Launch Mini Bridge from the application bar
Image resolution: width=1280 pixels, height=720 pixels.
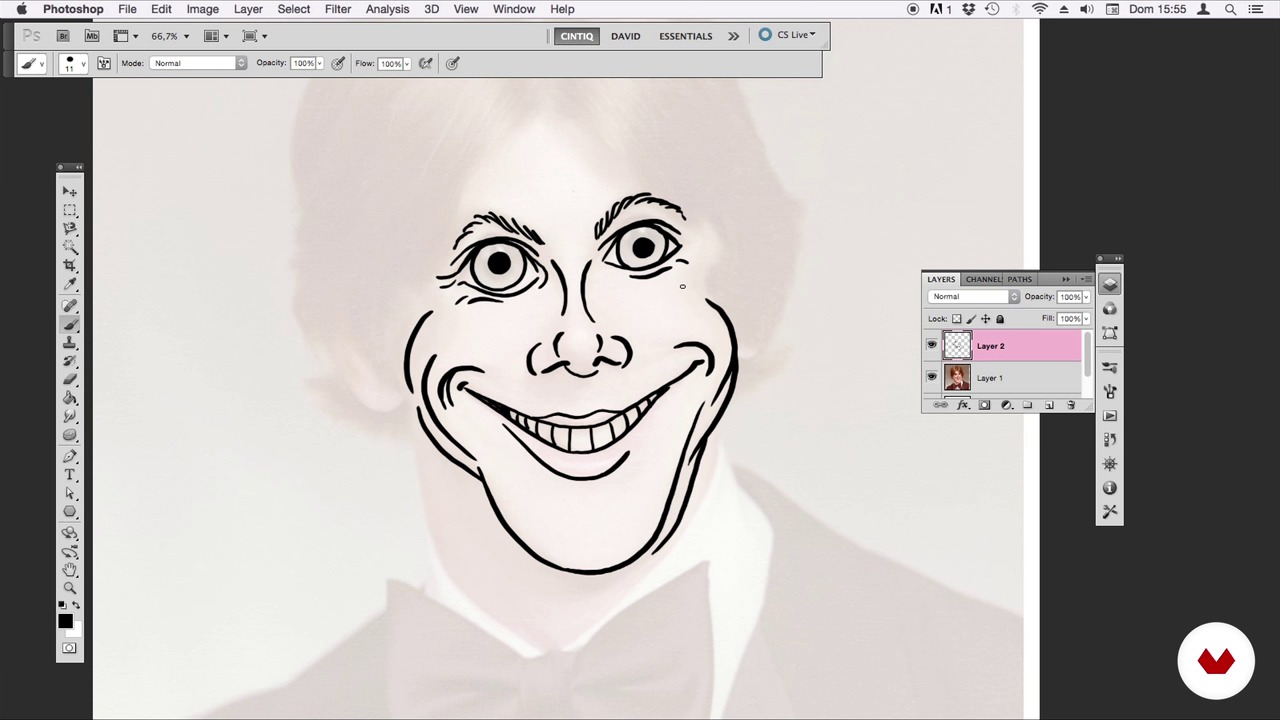click(x=92, y=36)
